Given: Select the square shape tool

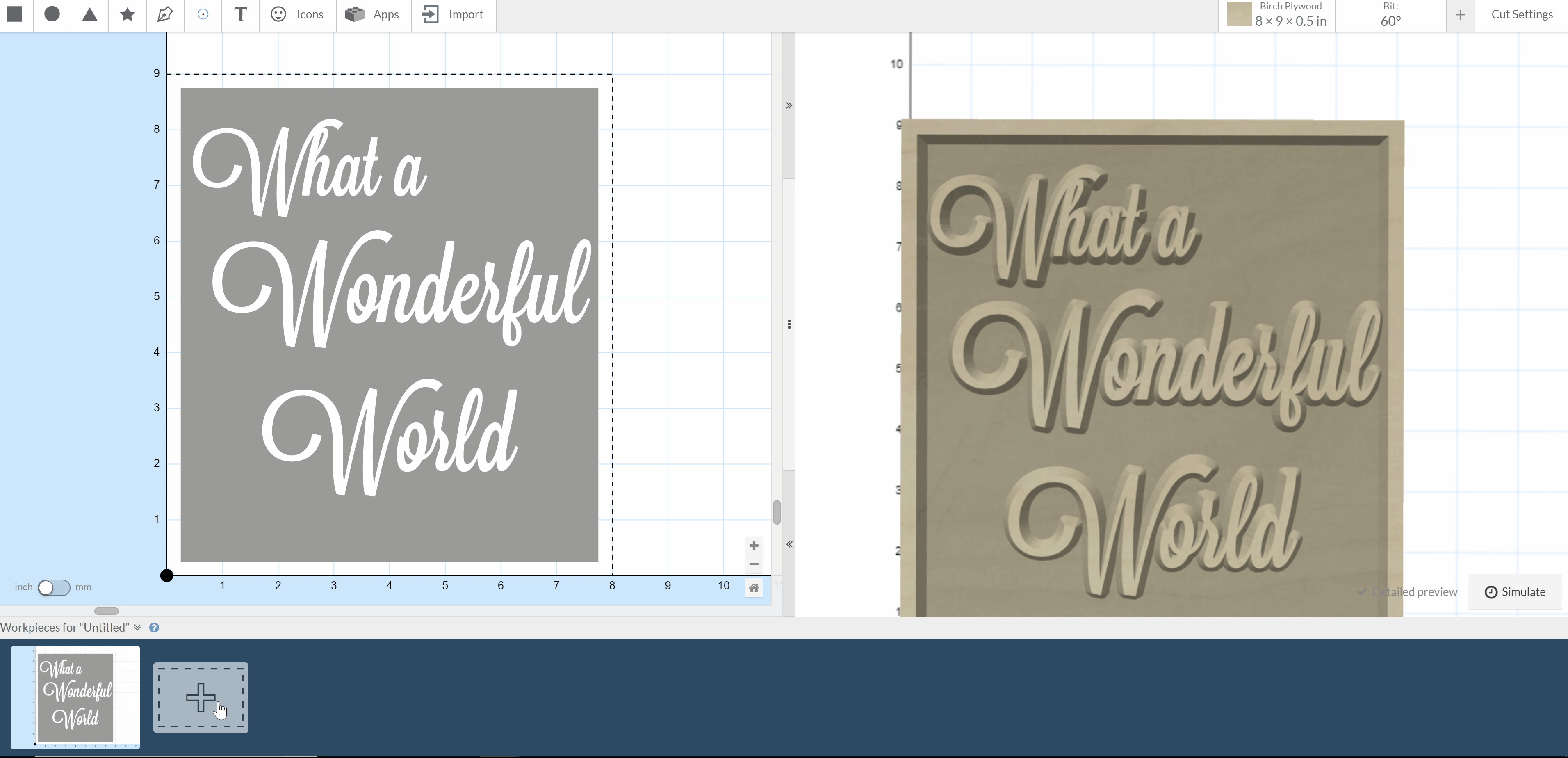Looking at the screenshot, I should click(x=15, y=14).
